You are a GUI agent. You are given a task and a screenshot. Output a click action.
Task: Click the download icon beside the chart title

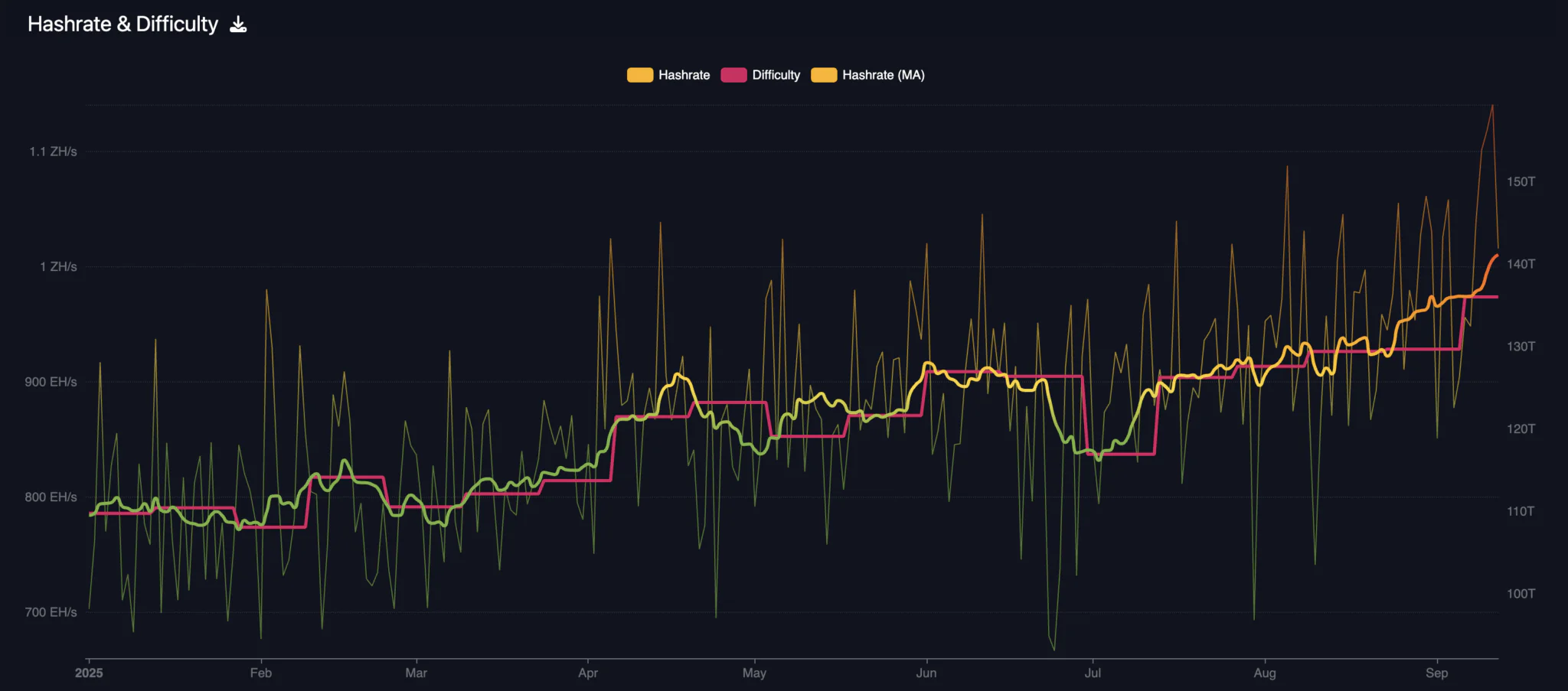pyautogui.click(x=238, y=24)
